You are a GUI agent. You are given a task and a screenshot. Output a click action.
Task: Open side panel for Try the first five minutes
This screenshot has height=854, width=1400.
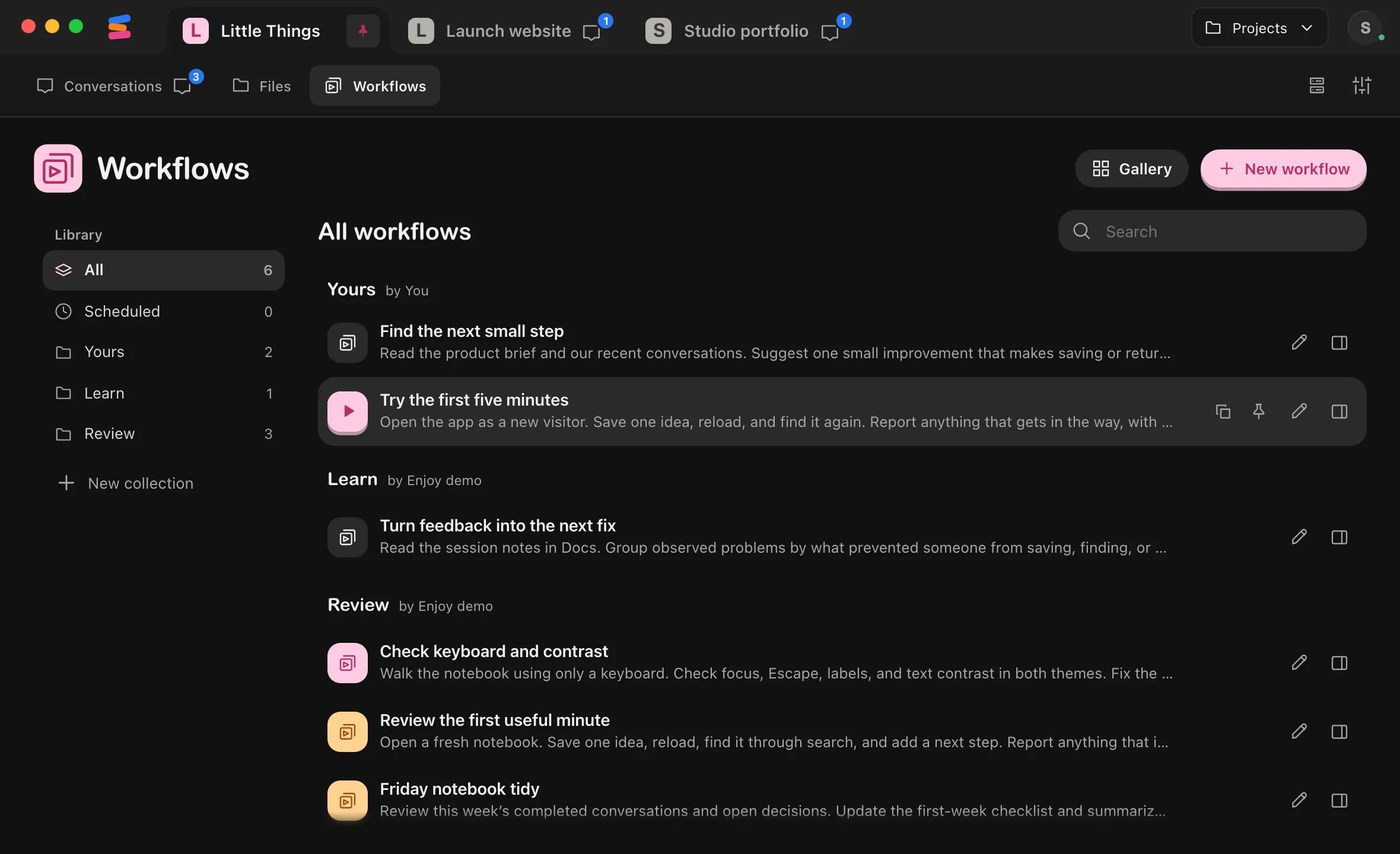click(1339, 411)
